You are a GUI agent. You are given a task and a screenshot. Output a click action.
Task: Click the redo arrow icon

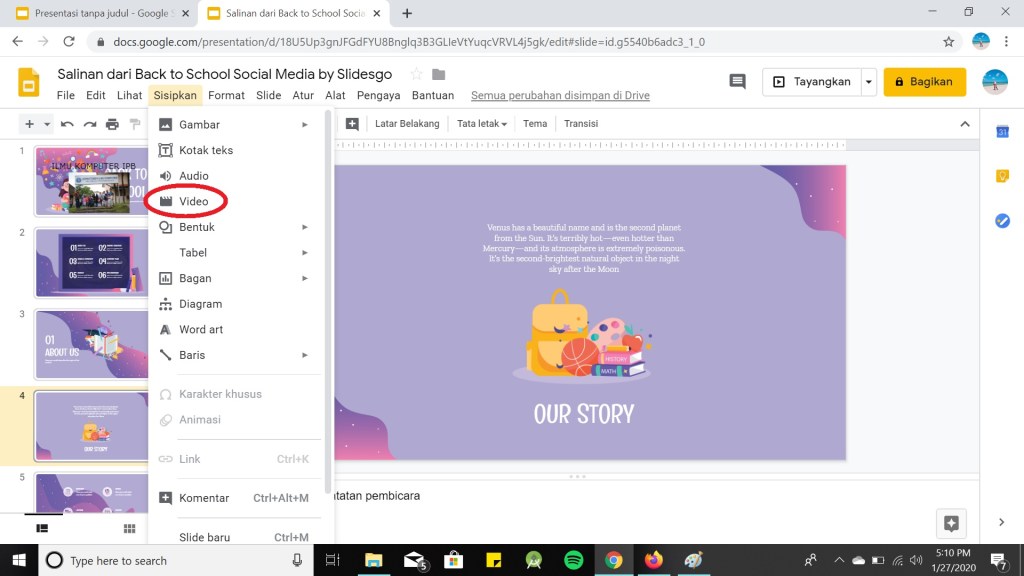point(90,124)
